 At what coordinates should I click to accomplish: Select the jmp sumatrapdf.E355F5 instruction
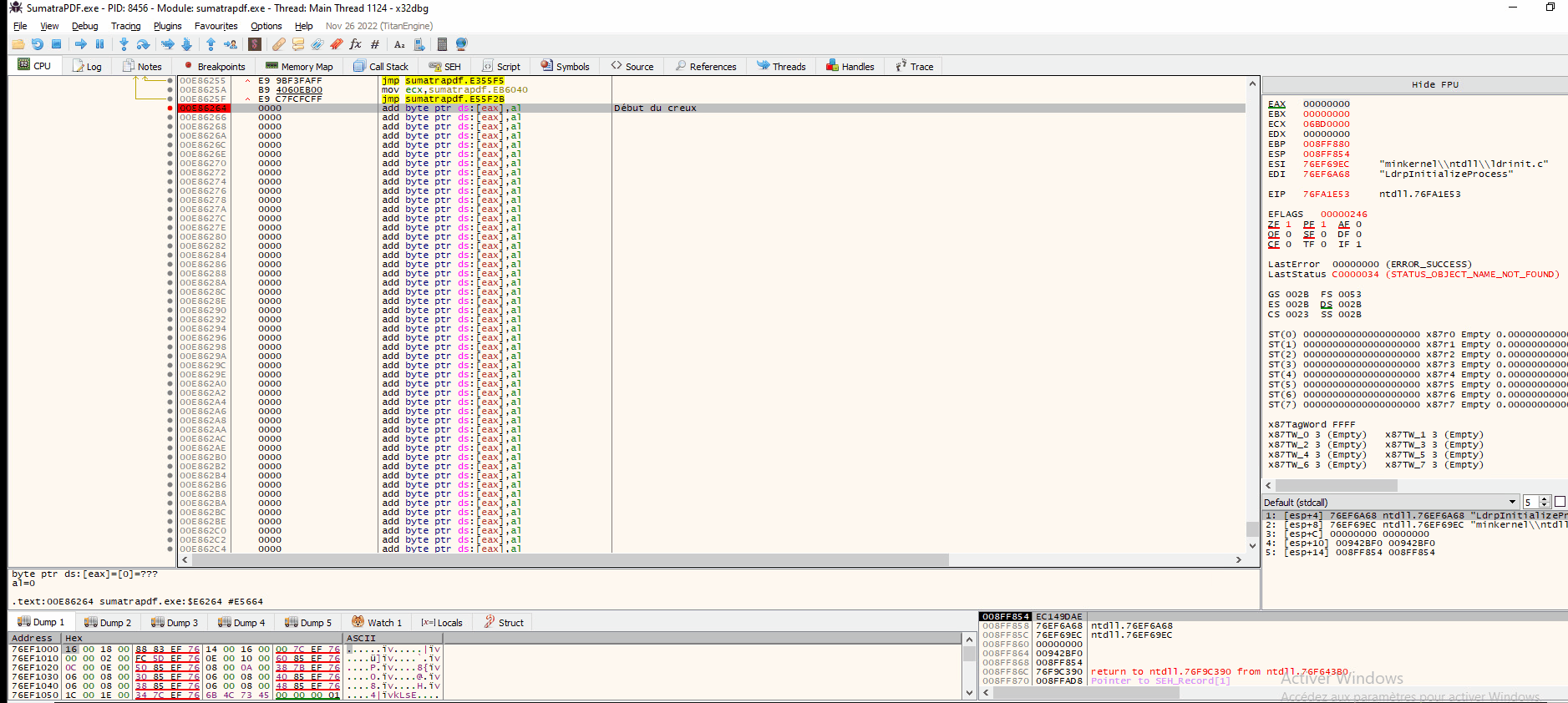click(443, 81)
